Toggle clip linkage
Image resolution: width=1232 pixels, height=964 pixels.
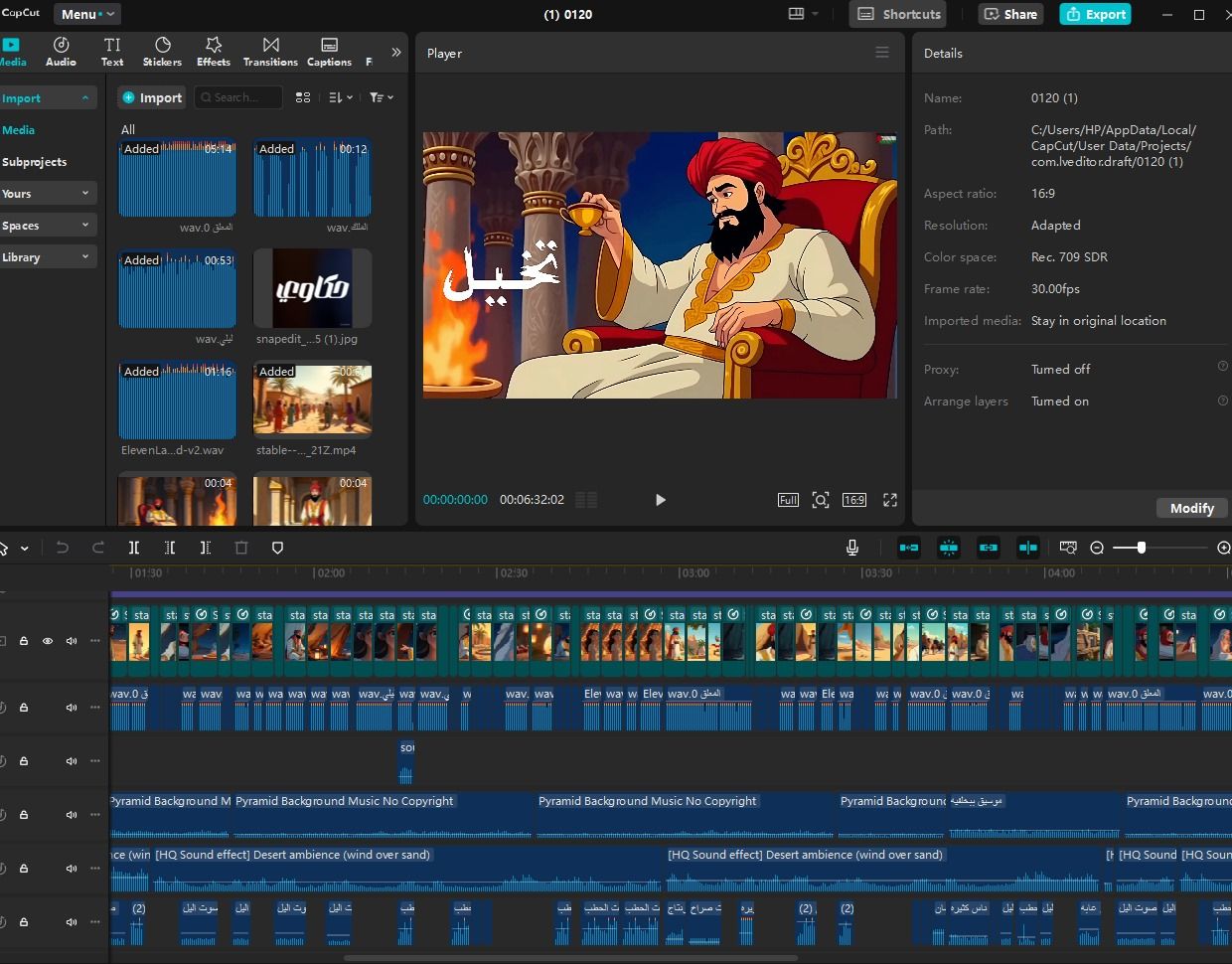(x=989, y=548)
